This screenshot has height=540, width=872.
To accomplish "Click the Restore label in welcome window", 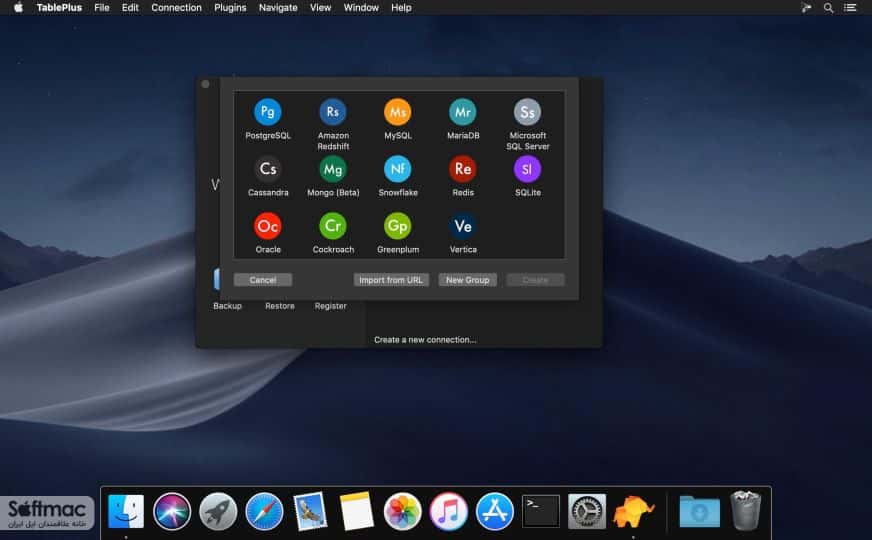I will [x=280, y=306].
